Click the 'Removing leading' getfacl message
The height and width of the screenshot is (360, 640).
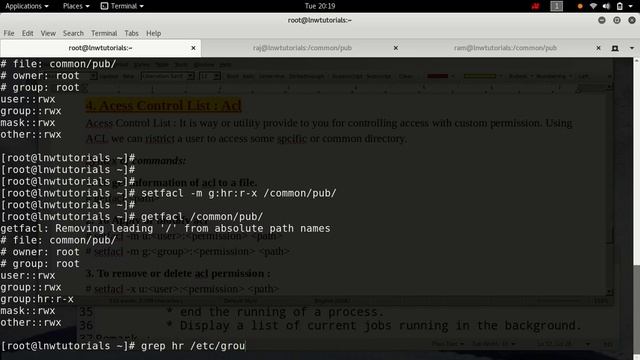point(165,229)
